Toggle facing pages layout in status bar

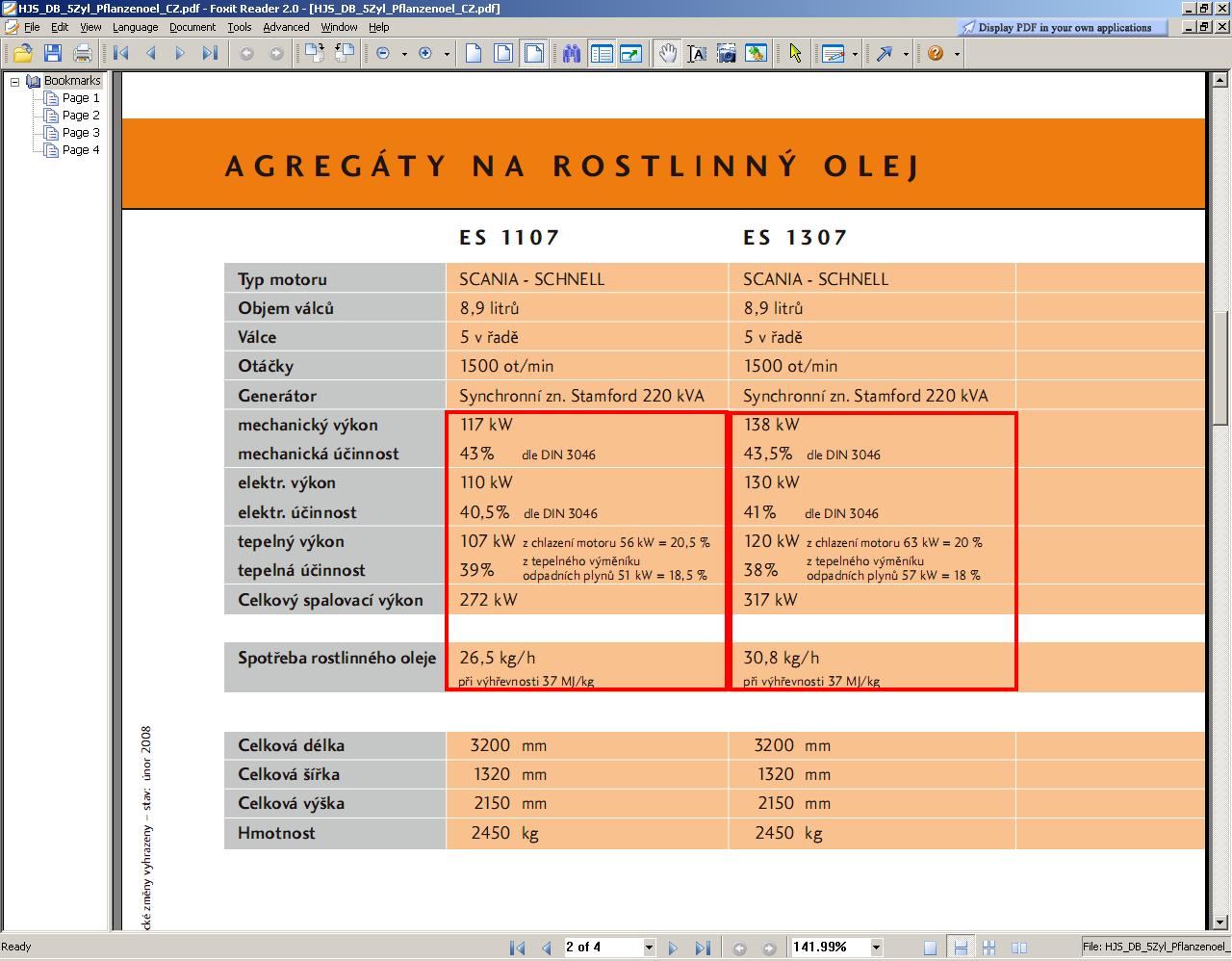pyautogui.click(x=1019, y=948)
